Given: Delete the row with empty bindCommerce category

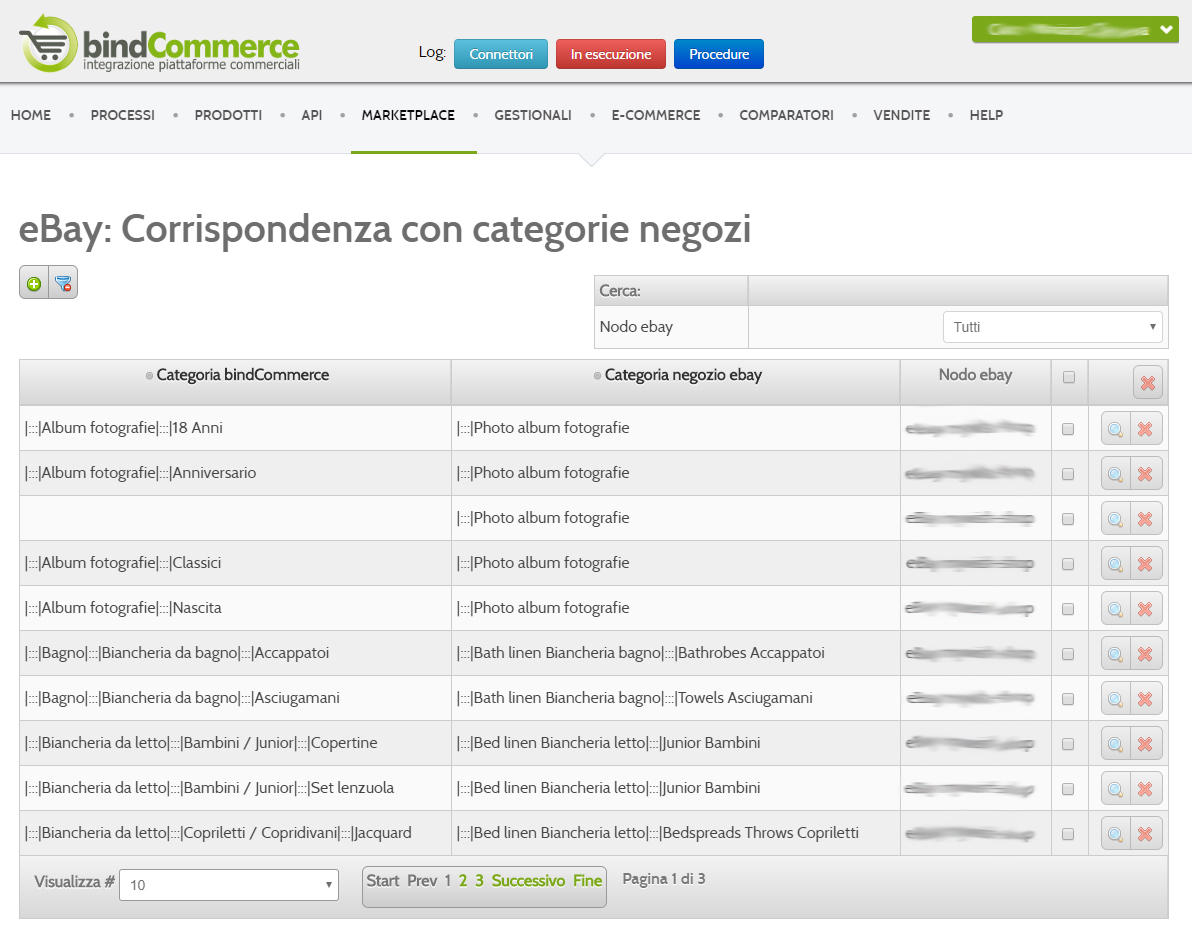Looking at the screenshot, I should [x=1146, y=518].
